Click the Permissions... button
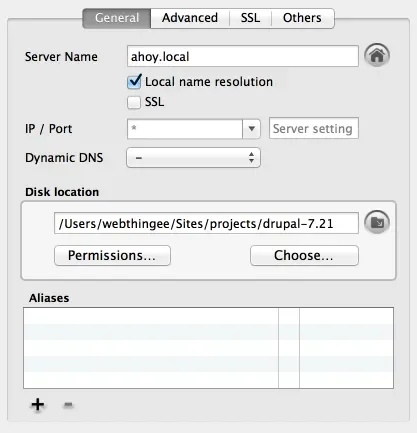This screenshot has width=417, height=433. [x=112, y=256]
